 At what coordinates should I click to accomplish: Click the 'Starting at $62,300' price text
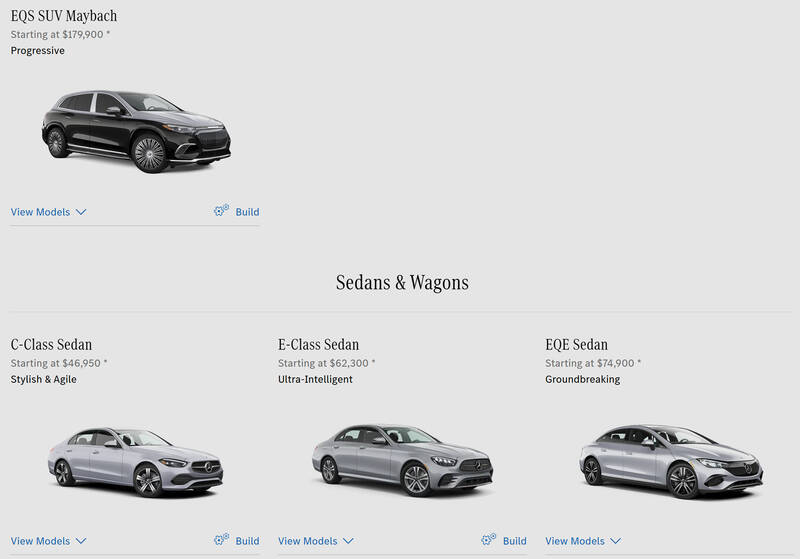coord(327,363)
